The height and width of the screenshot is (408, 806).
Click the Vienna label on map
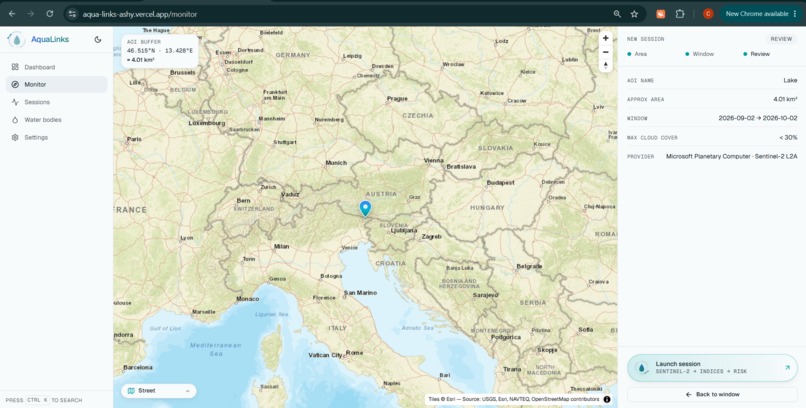tap(433, 160)
